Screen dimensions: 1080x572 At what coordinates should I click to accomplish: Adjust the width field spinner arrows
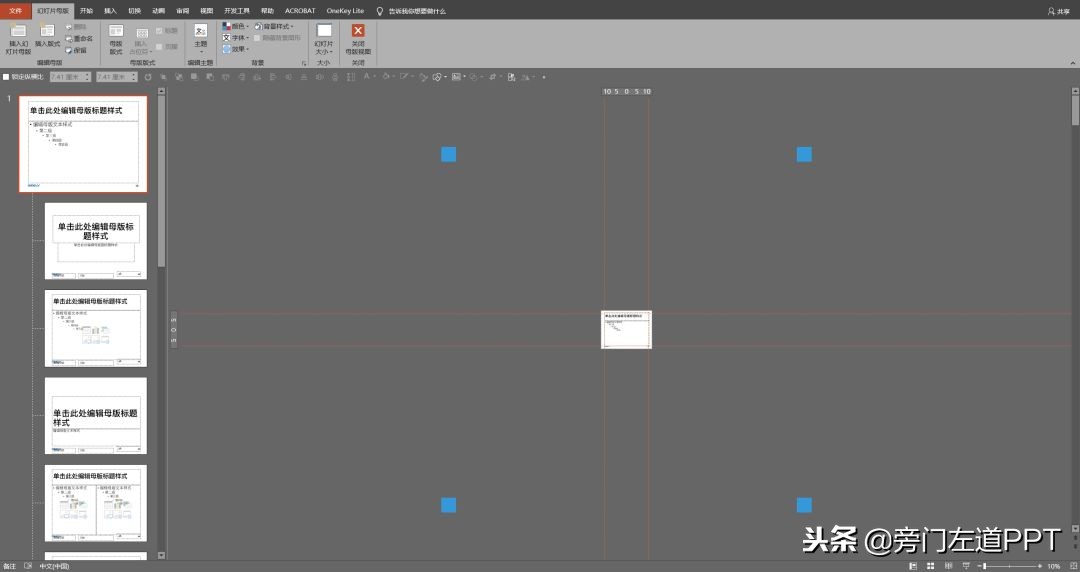(134, 77)
